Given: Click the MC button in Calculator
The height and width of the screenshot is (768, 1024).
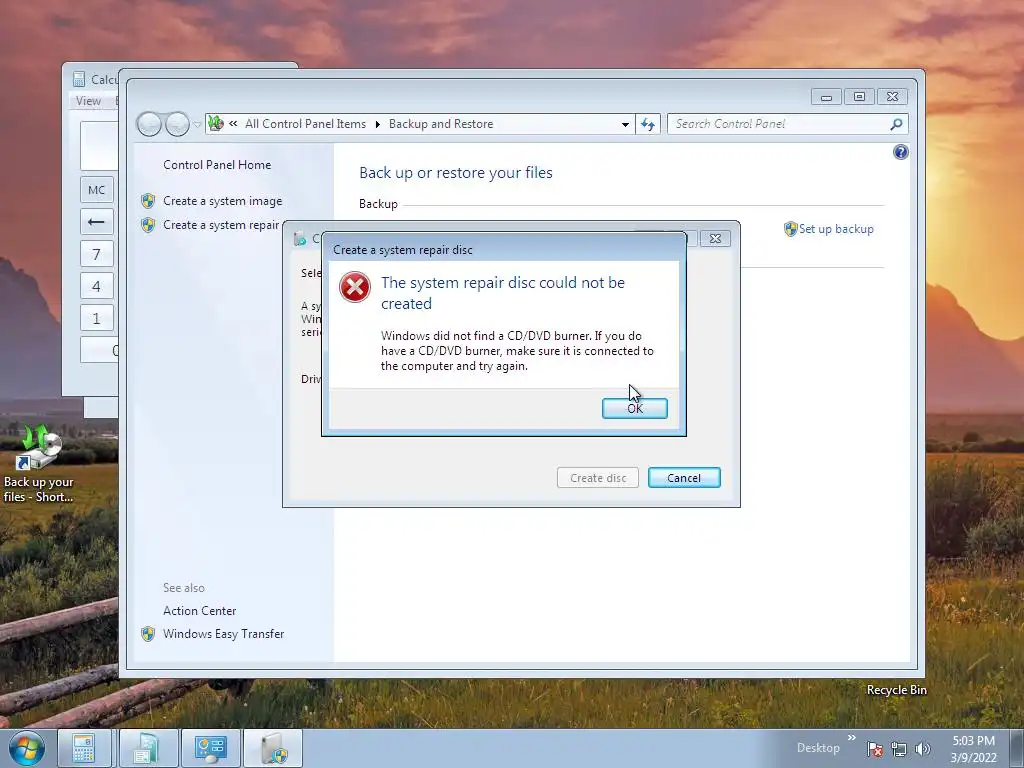Looking at the screenshot, I should coord(97,189).
